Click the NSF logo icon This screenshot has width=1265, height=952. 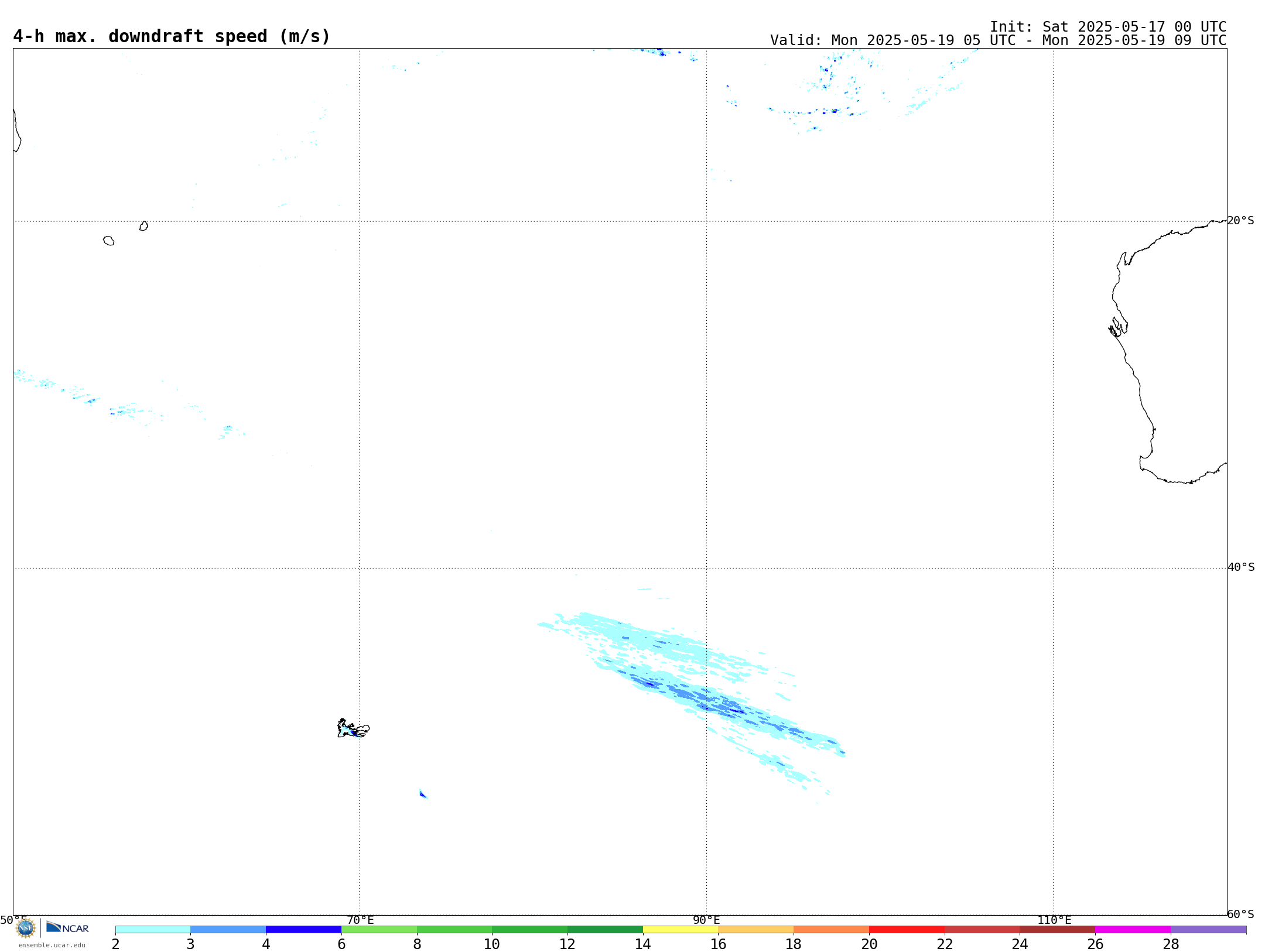pyautogui.click(x=26, y=928)
